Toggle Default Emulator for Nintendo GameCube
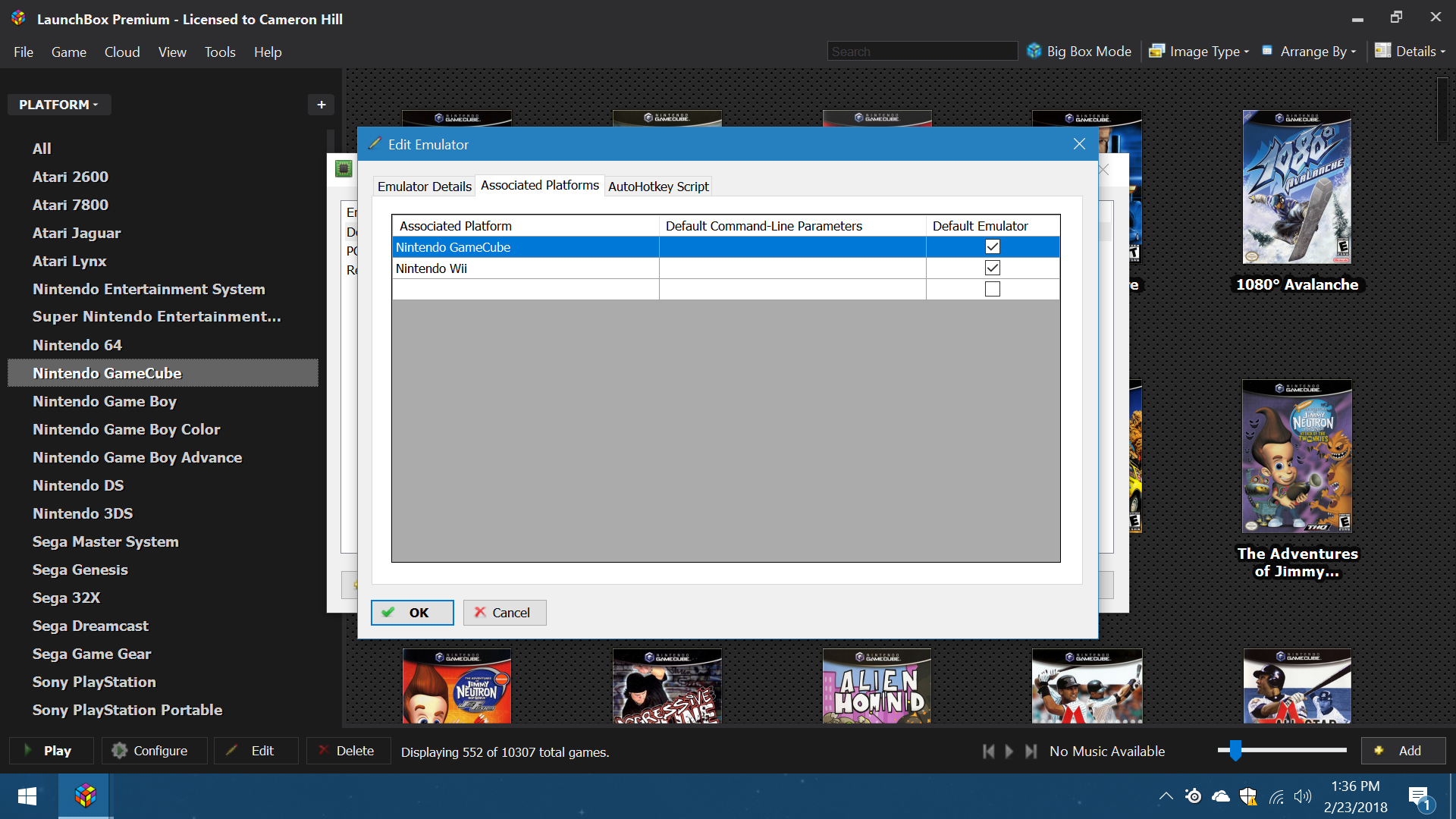 point(992,246)
